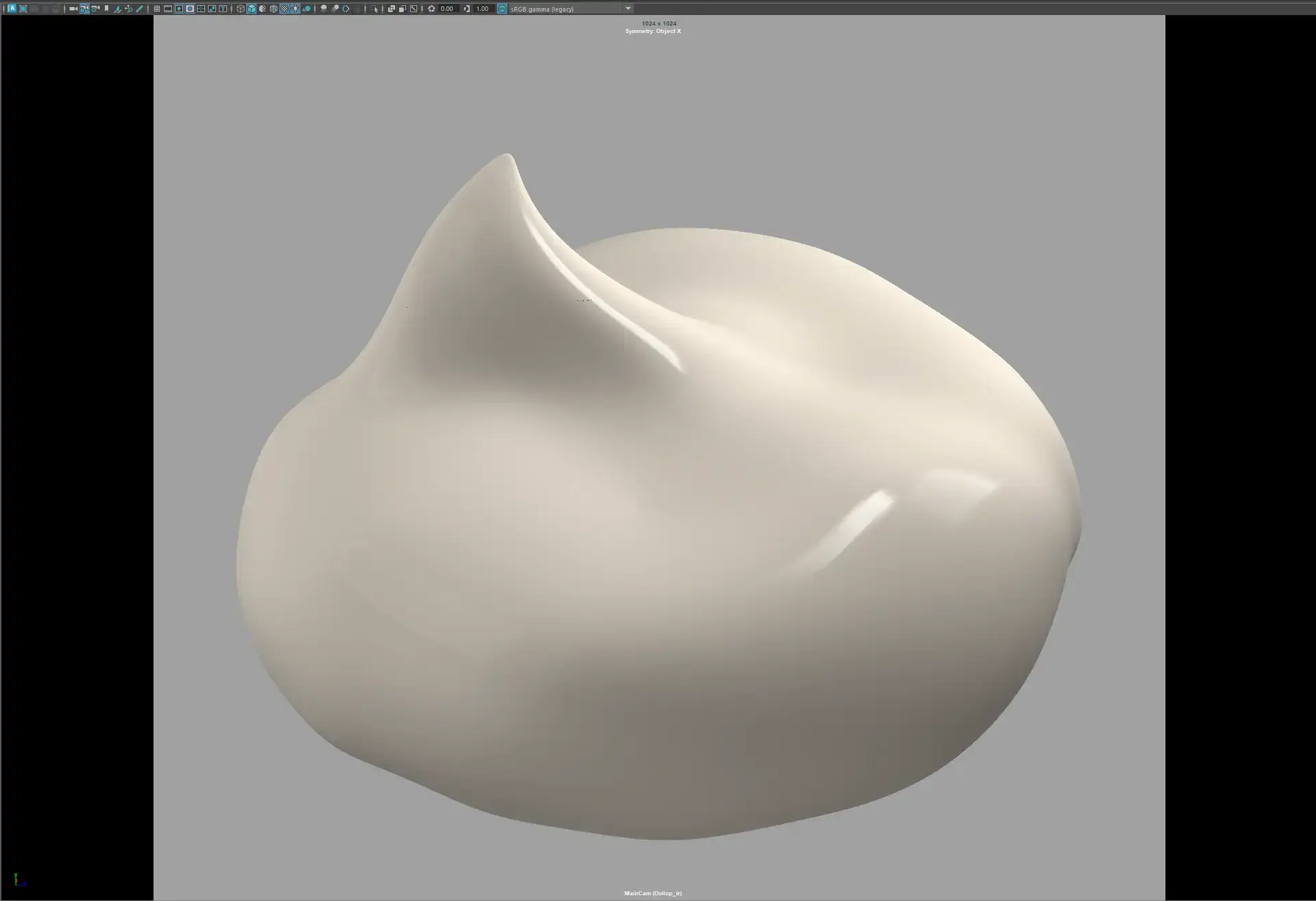Click the Select Camera icon
The width and height of the screenshot is (1316, 901).
tap(73, 9)
